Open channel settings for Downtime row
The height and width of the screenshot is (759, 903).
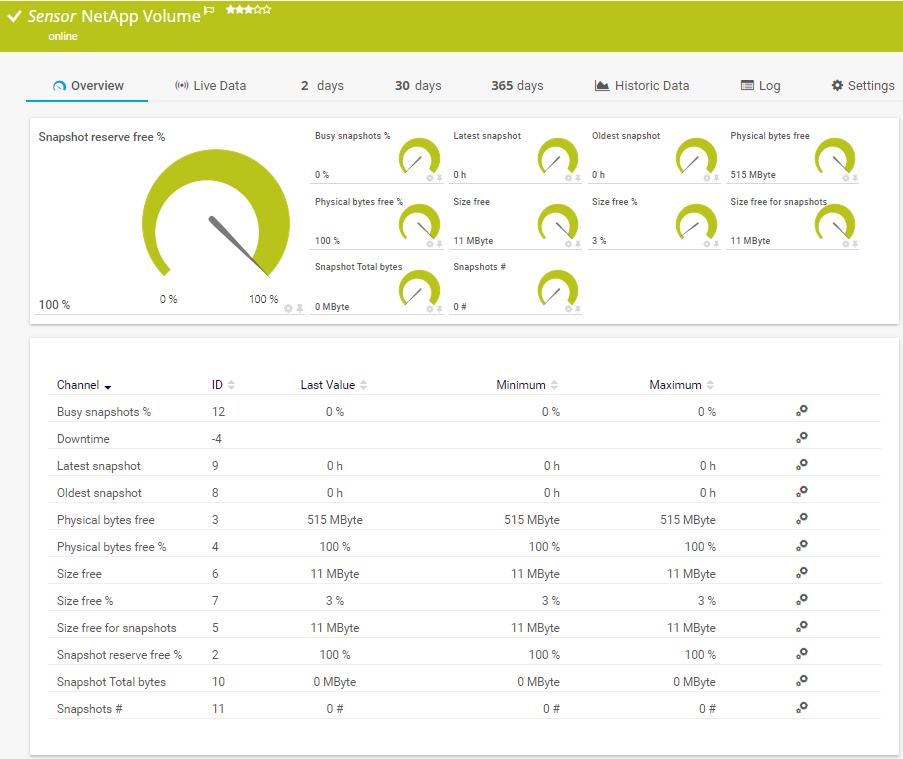(x=801, y=438)
